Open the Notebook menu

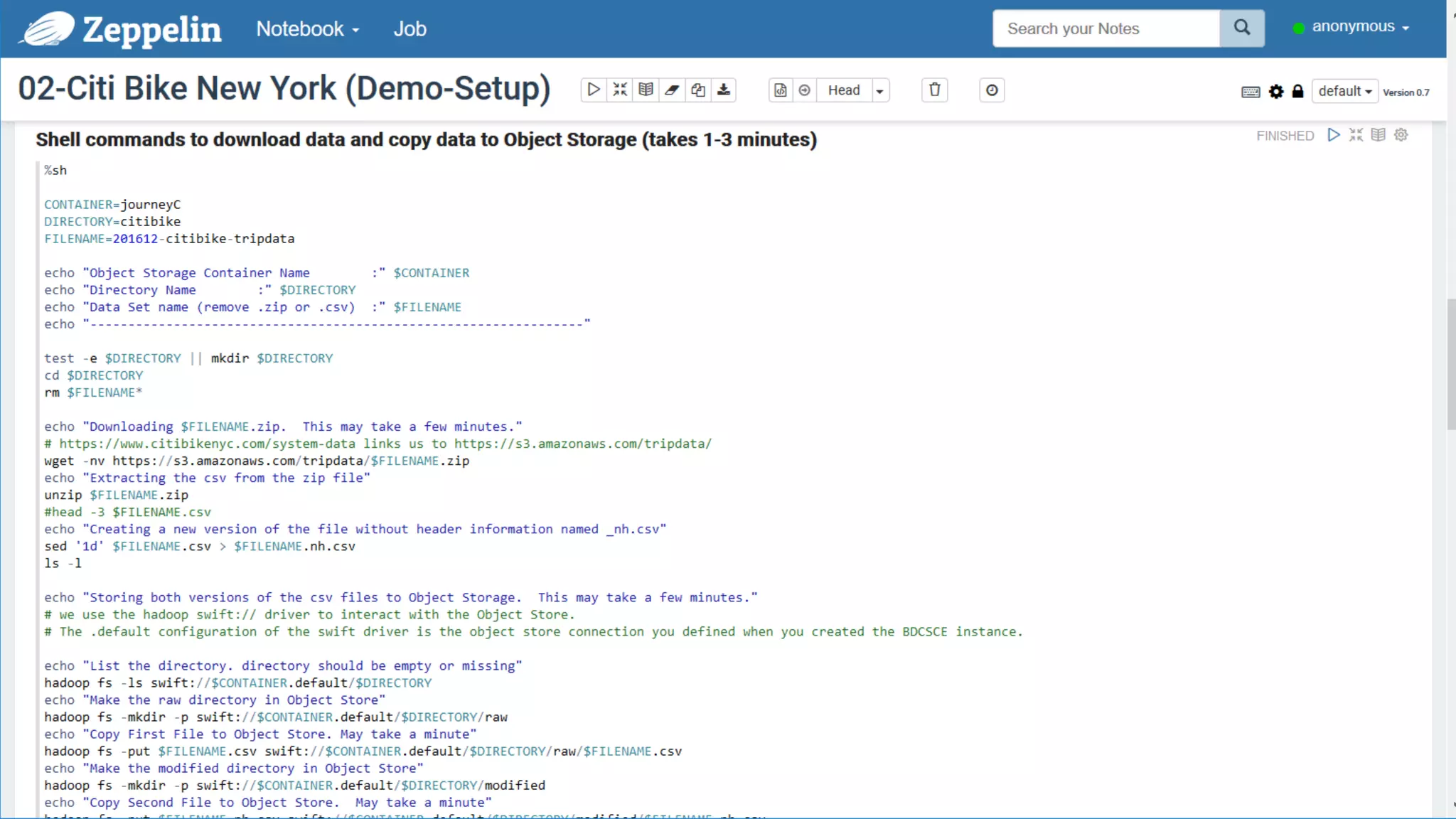pos(307,29)
